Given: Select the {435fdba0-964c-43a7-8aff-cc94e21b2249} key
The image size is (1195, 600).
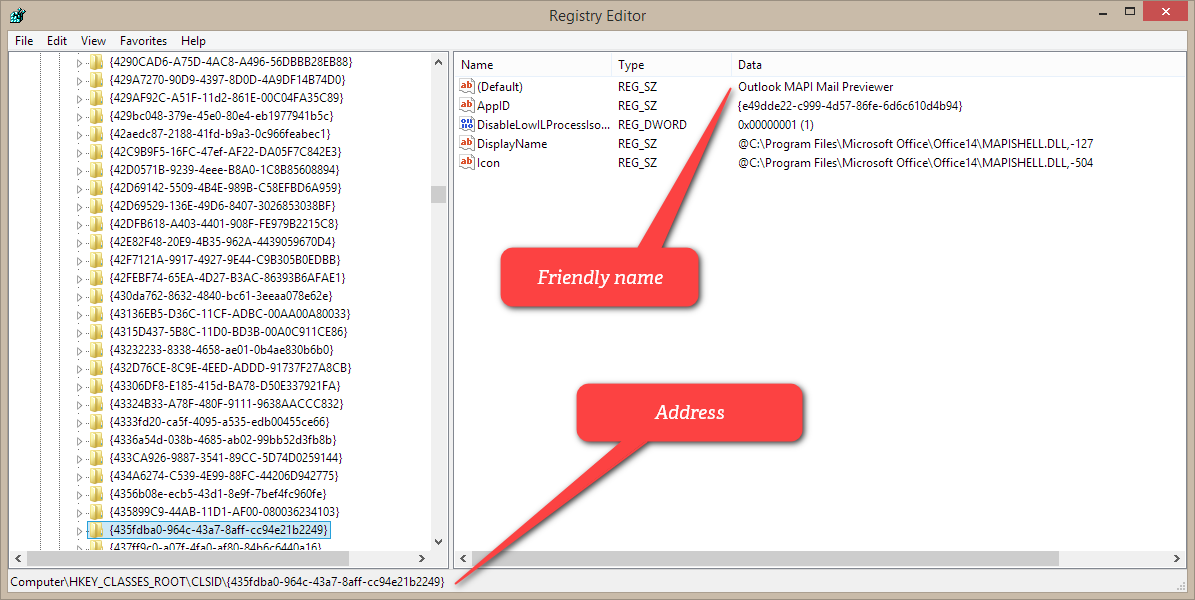Looking at the screenshot, I should pyautogui.click(x=218, y=529).
